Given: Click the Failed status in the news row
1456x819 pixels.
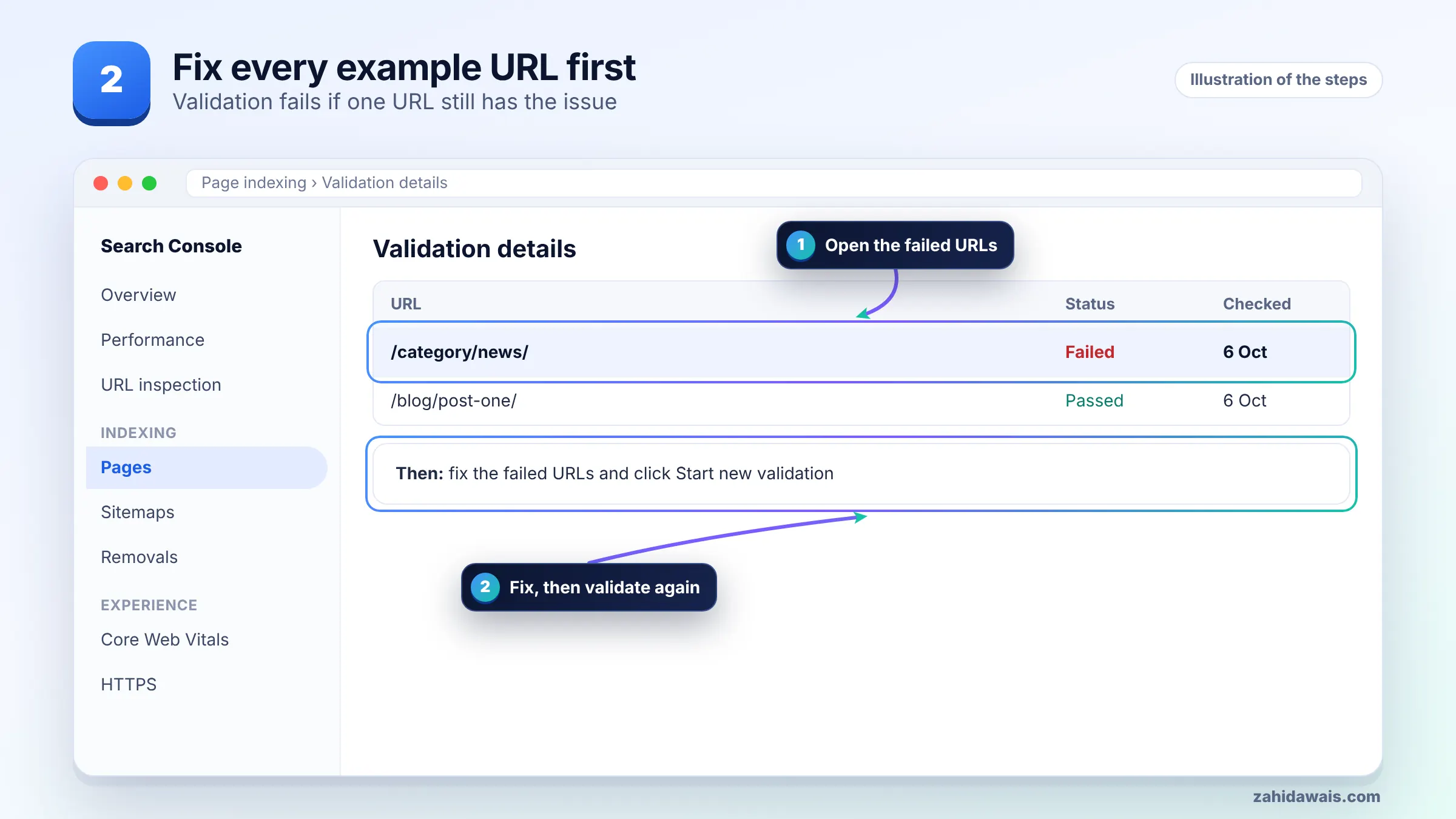Looking at the screenshot, I should coord(1090,352).
